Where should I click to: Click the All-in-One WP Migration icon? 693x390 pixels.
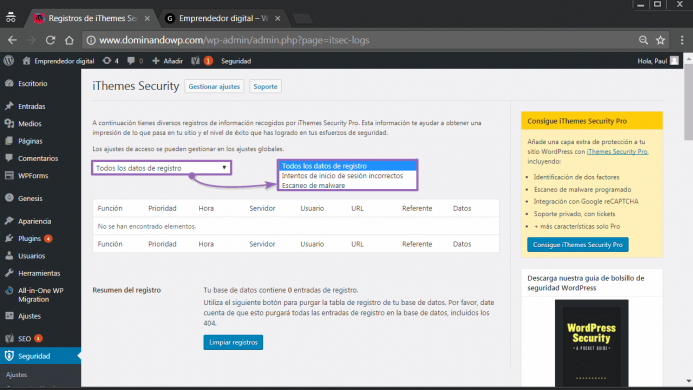point(9,291)
